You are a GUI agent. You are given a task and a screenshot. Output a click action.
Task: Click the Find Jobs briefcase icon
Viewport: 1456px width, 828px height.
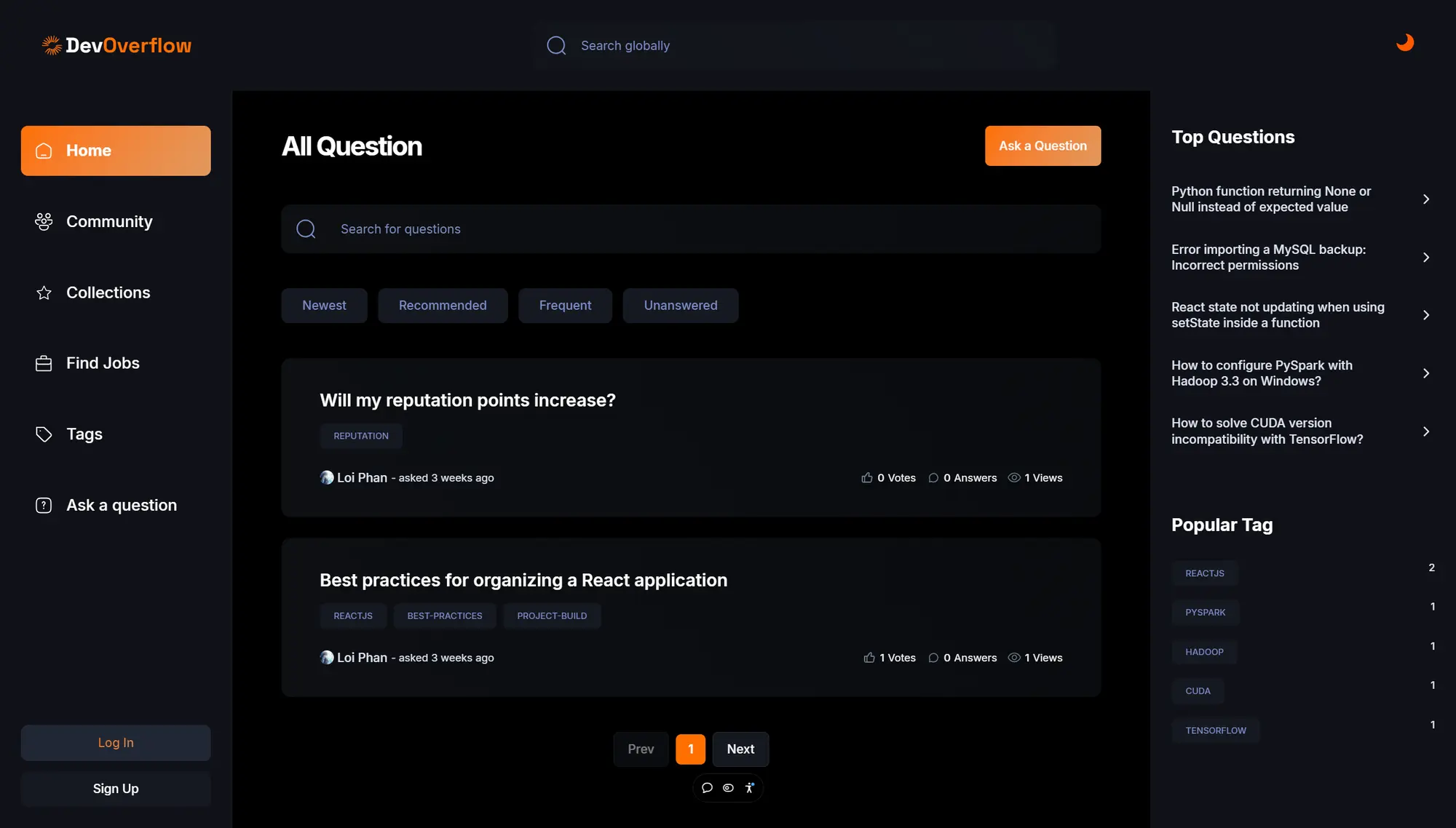tap(44, 364)
